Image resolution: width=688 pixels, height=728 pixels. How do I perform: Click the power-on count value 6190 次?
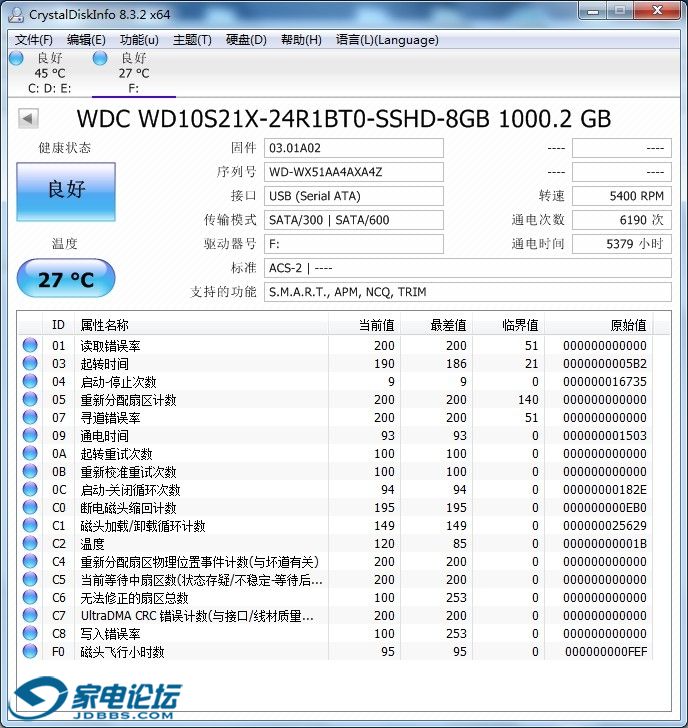pos(622,220)
